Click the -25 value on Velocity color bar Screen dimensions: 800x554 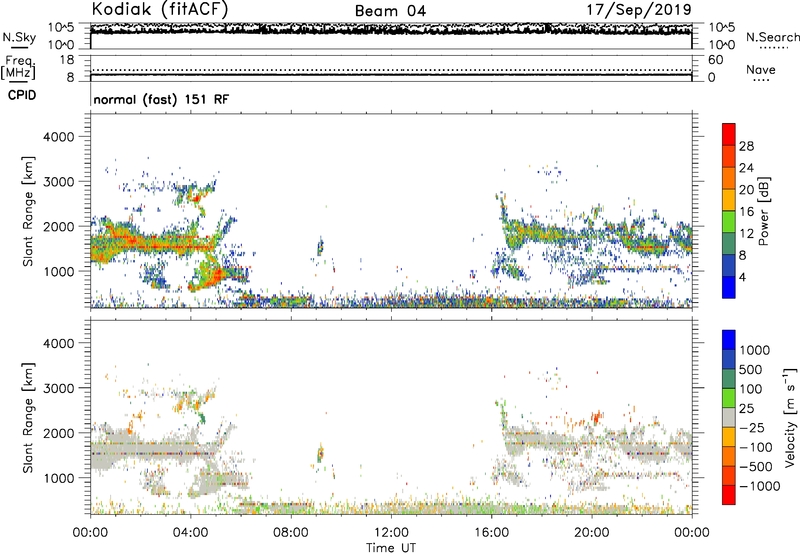coord(752,428)
